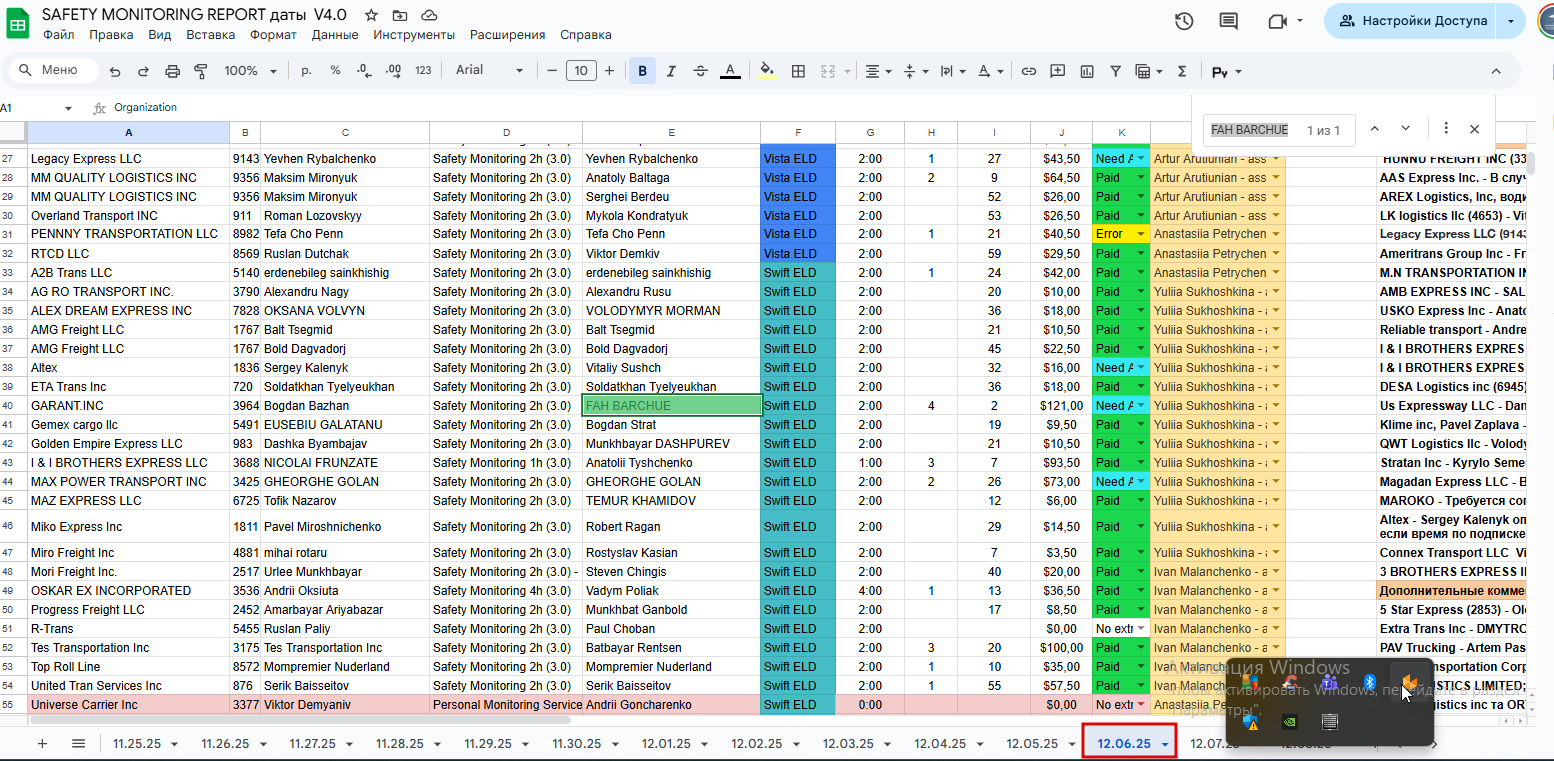Open the text rotation dropdown

(990, 71)
